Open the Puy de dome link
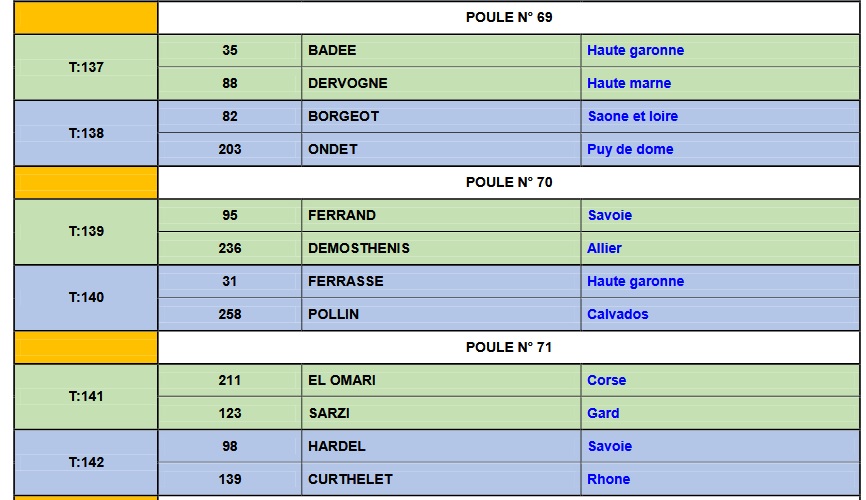 630,149
